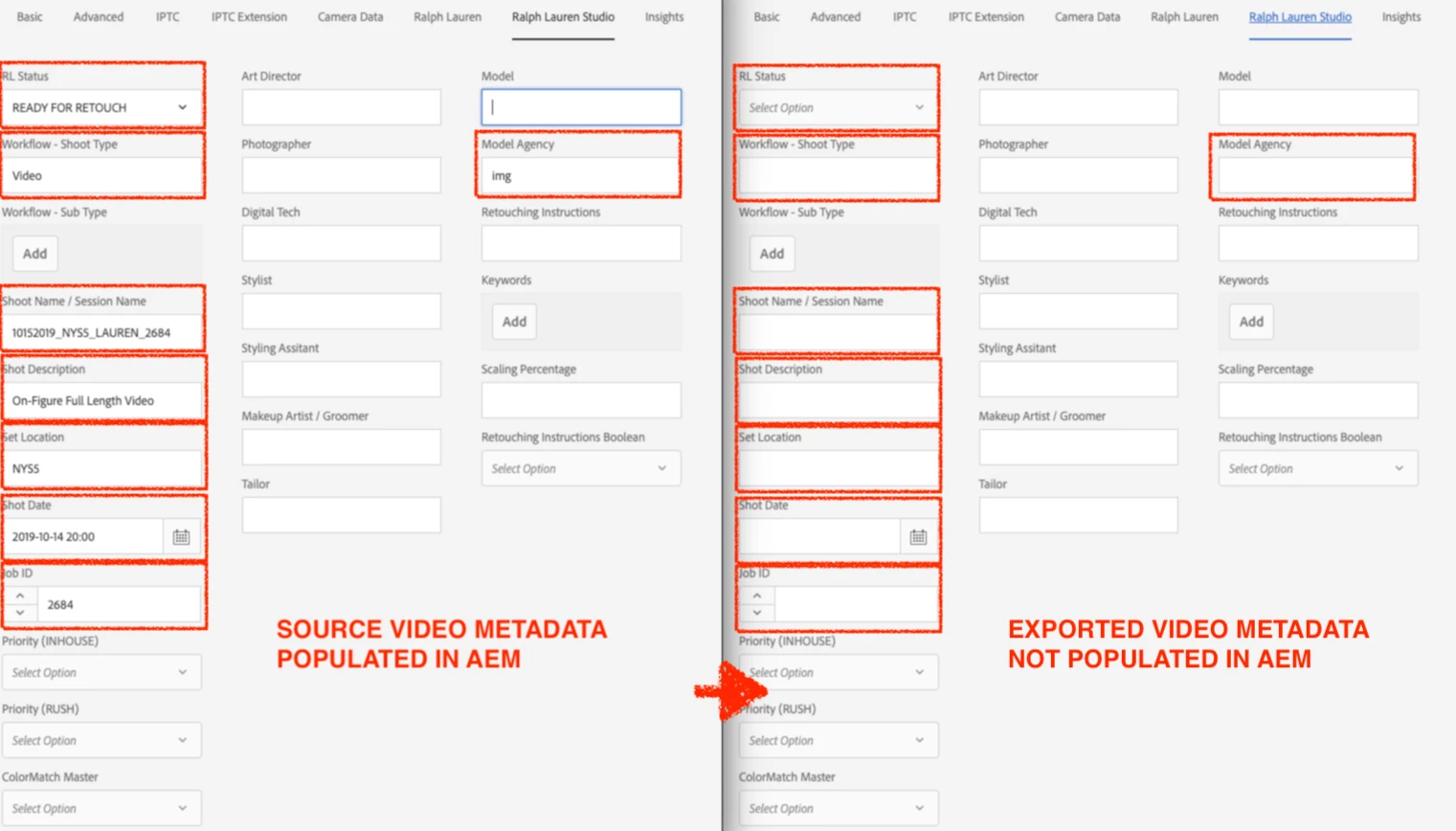The width and height of the screenshot is (1456, 831).
Task: Open IPTC Extension tab in right panel
Action: pyautogui.click(x=986, y=17)
